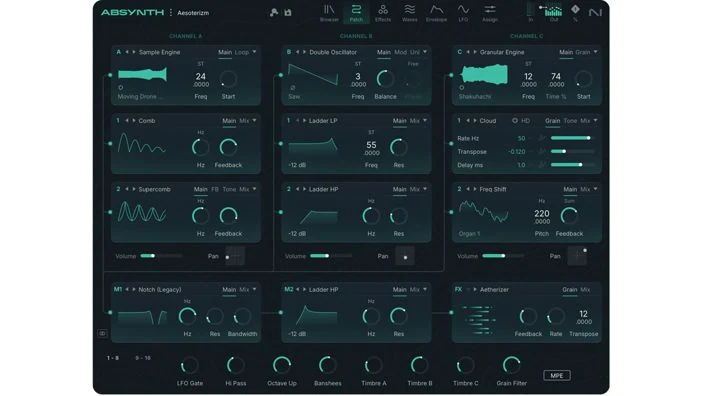The height and width of the screenshot is (396, 704).
Task: Select the Loop tab in Sample Engine
Action: 242,52
